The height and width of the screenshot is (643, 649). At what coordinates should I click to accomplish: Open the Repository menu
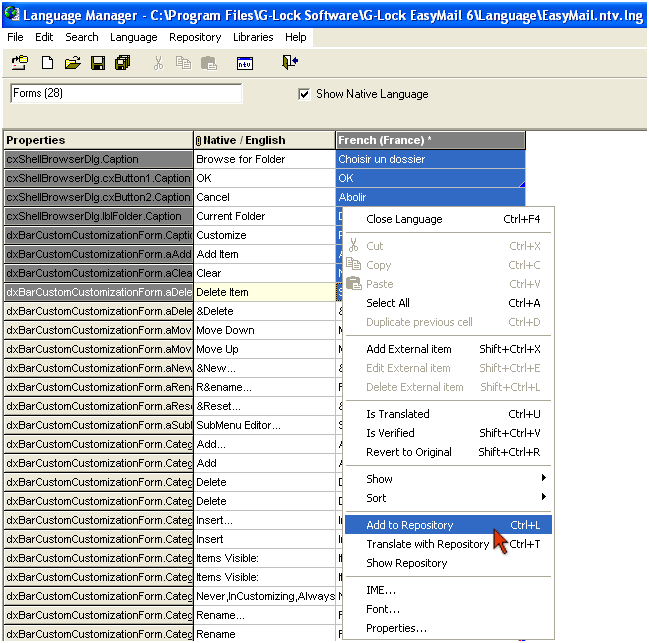point(195,37)
